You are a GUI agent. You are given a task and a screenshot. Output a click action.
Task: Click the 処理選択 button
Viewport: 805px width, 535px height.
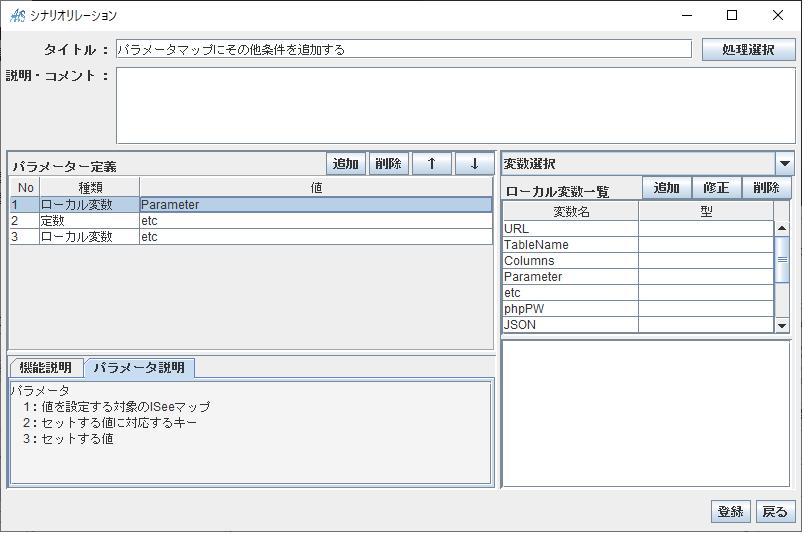coord(748,50)
